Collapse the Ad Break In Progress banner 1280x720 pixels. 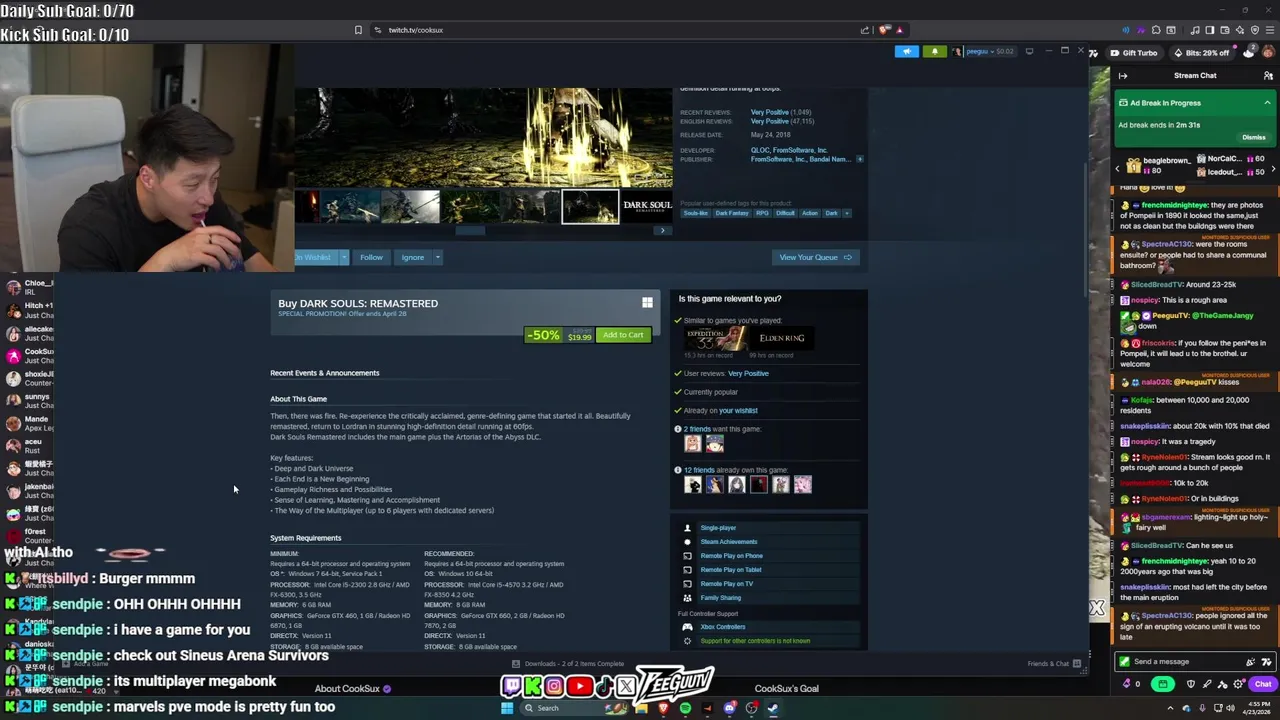pyautogui.click(x=1267, y=103)
